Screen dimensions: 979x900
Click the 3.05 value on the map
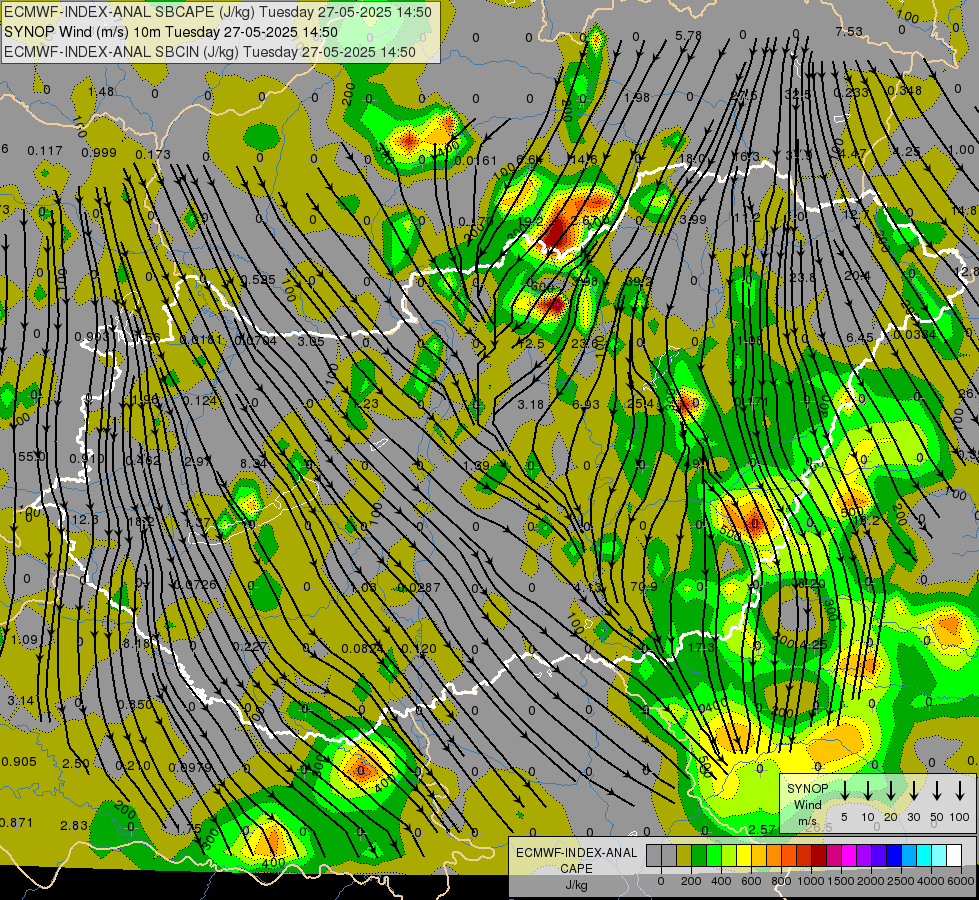310,342
